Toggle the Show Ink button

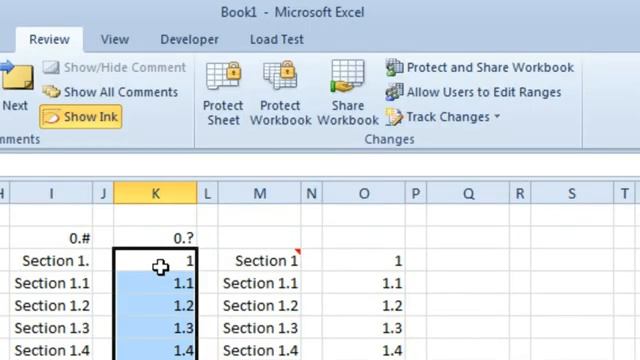81,117
